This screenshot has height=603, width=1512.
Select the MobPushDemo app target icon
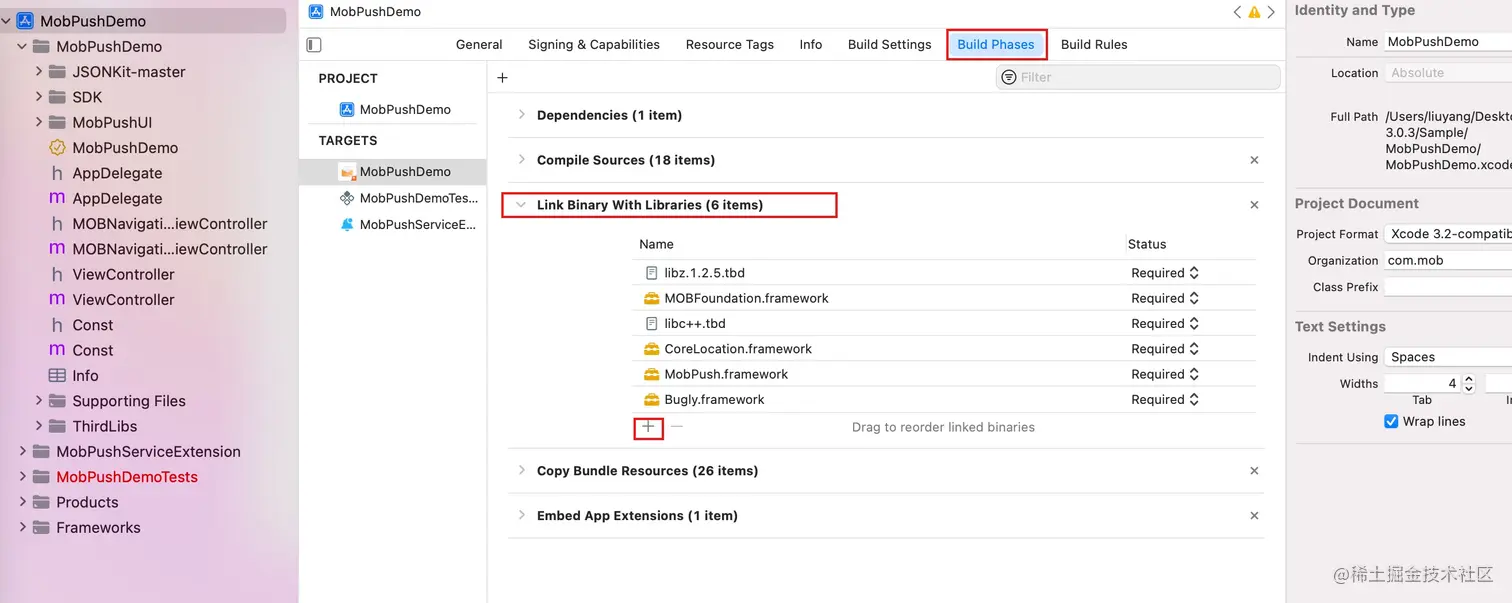(347, 172)
